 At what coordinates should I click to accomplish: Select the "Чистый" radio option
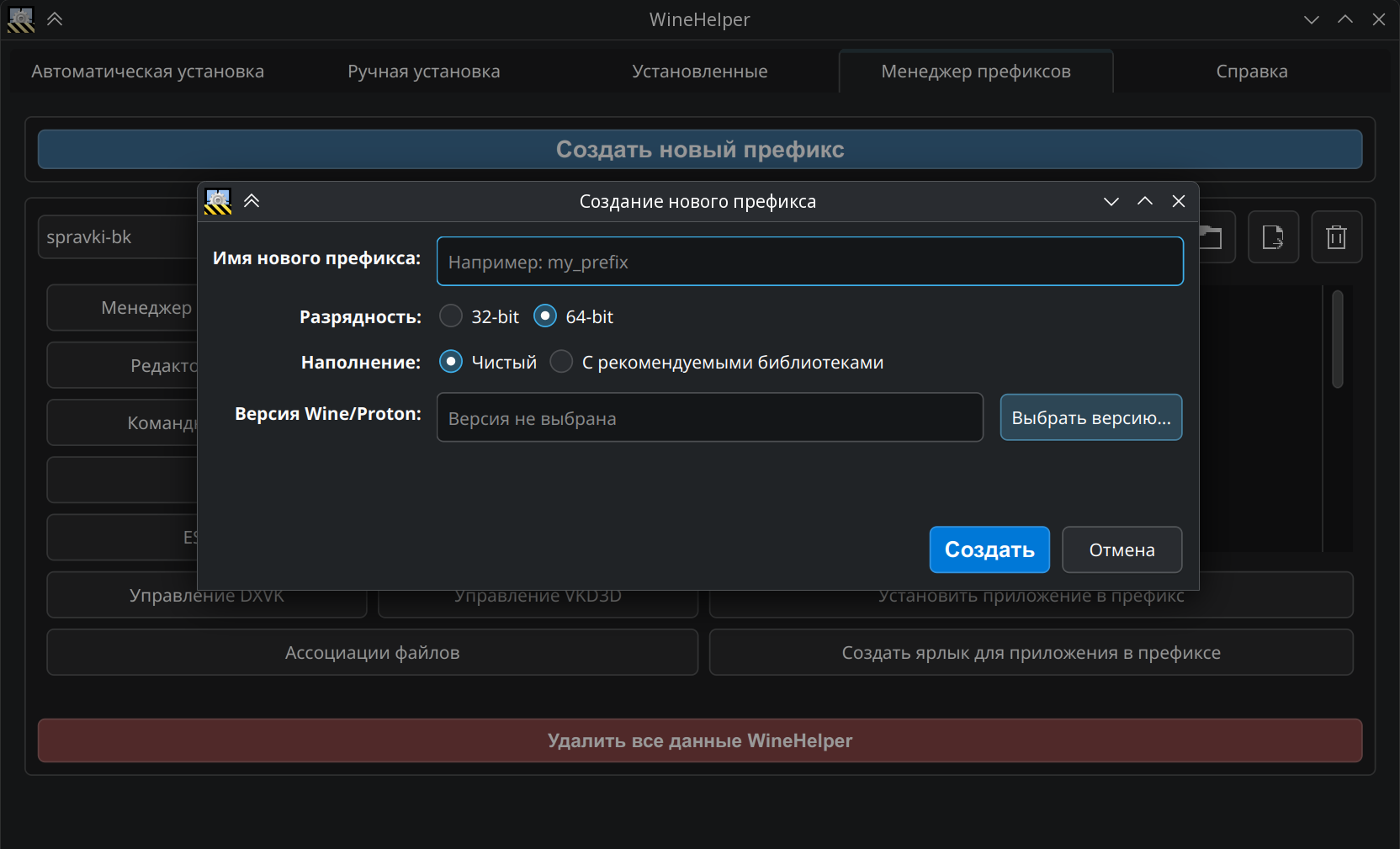[451, 362]
